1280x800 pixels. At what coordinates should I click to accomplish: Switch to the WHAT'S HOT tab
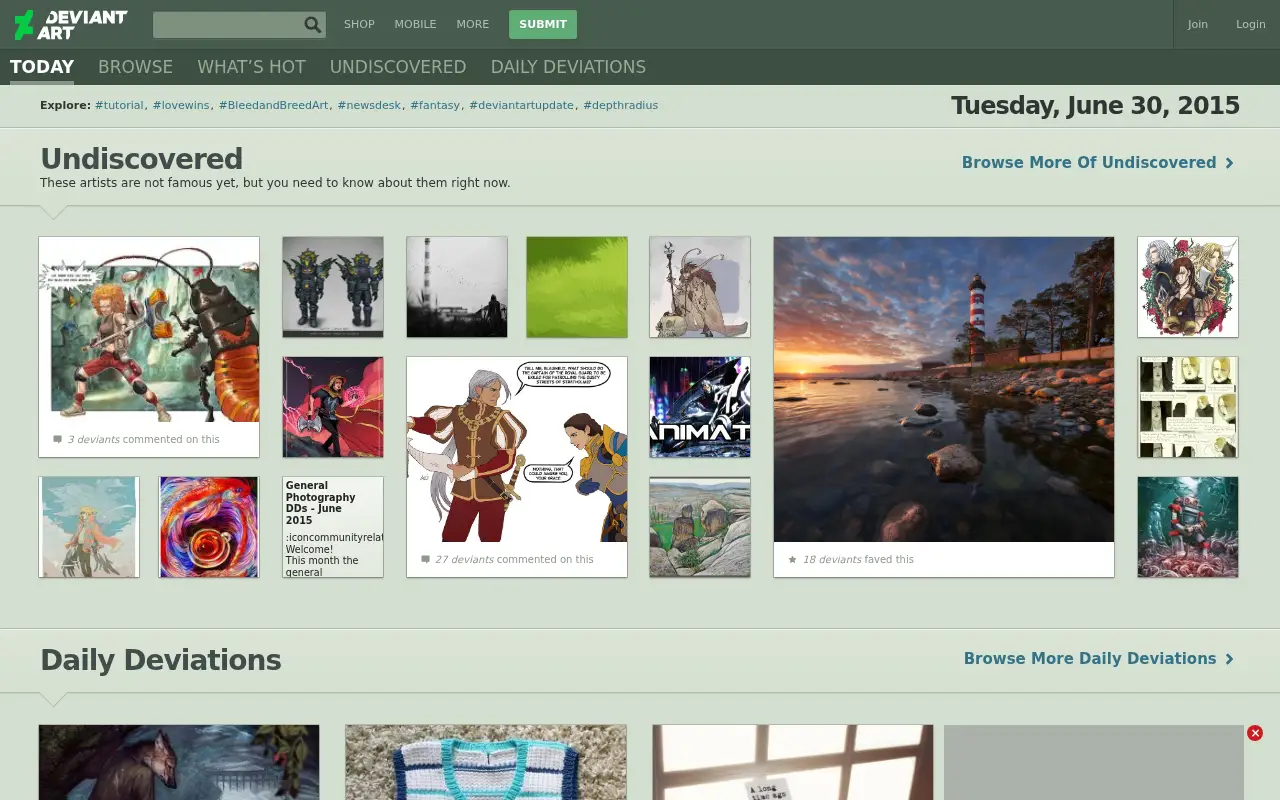pos(251,67)
